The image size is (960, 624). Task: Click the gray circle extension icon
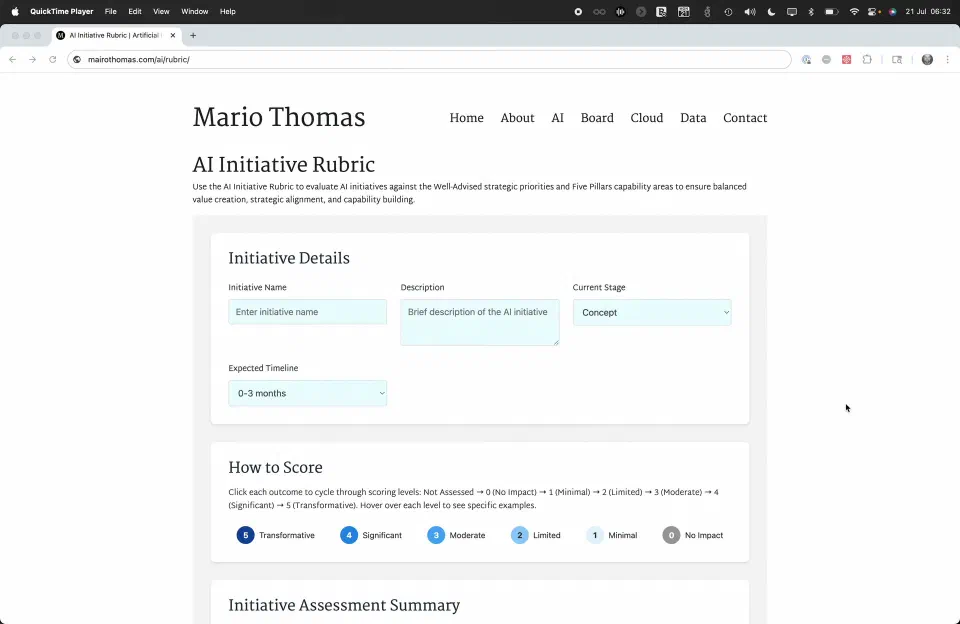(x=827, y=59)
